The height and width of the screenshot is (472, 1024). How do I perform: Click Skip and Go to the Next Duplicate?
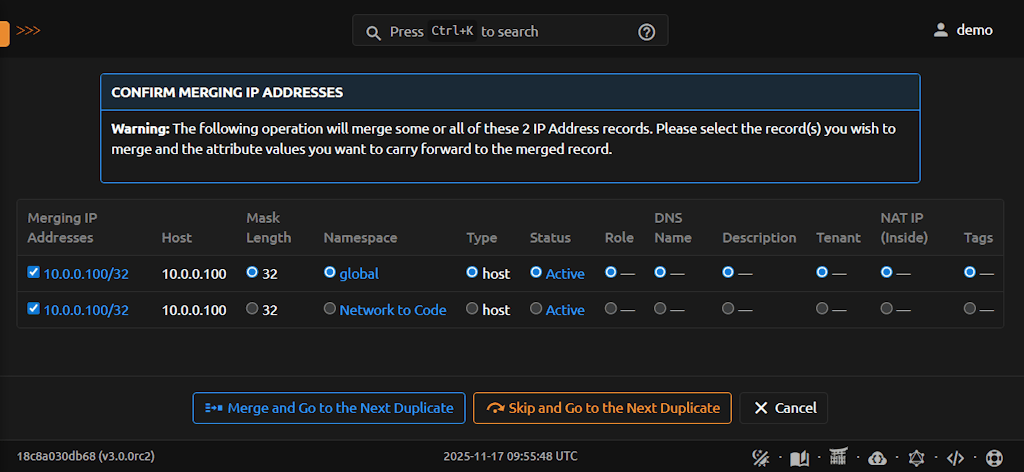click(602, 408)
